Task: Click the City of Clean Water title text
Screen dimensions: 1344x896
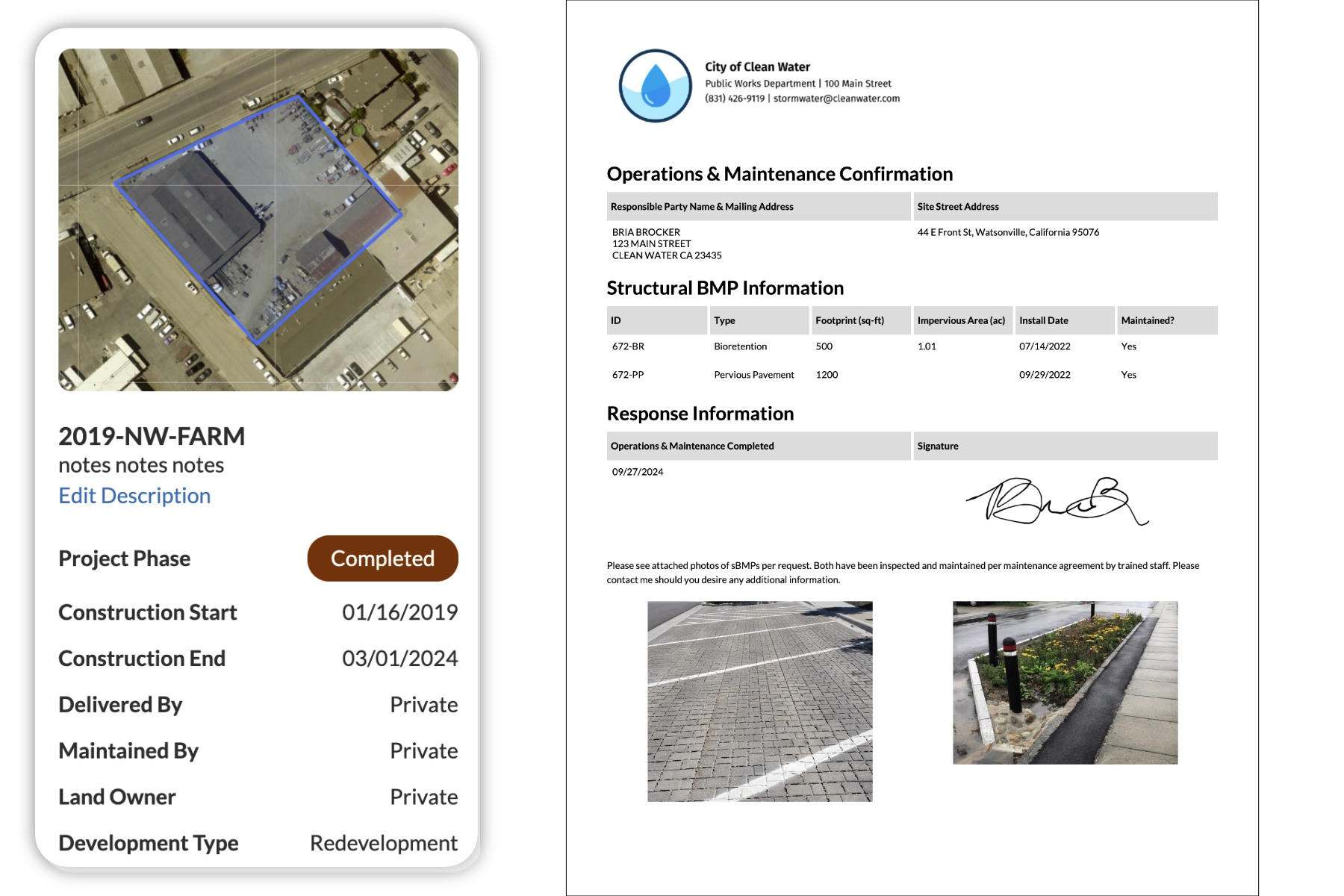Action: [757, 67]
